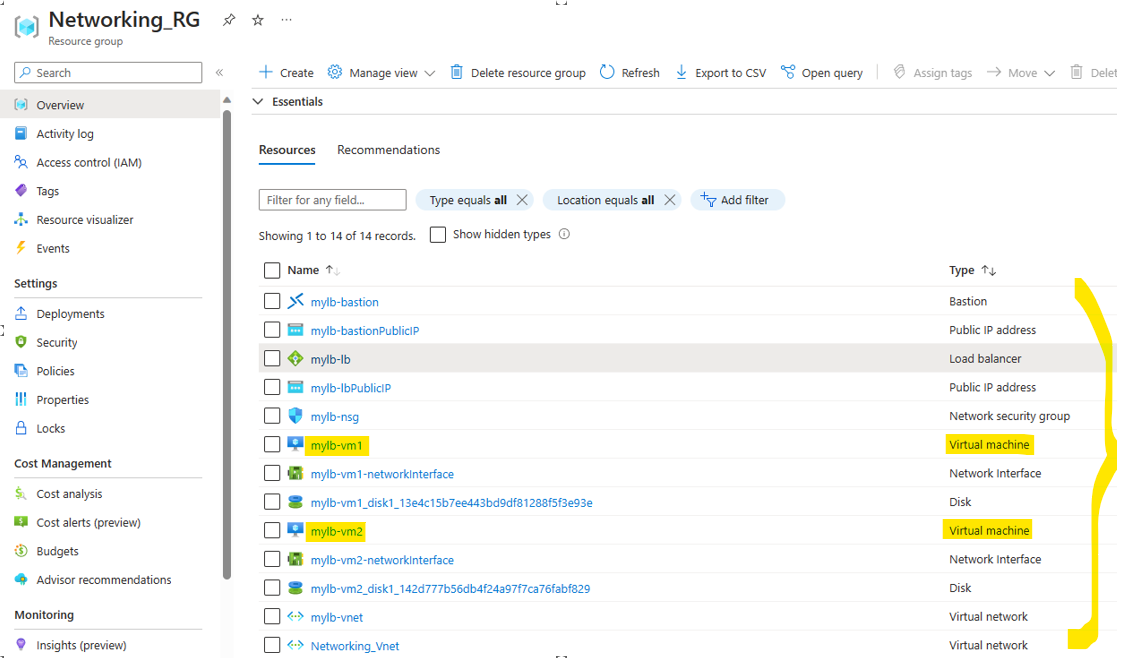Click Delete resource group
The image size is (1126, 658).
518,73
